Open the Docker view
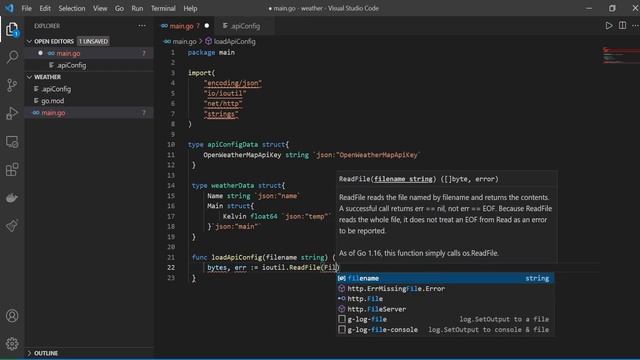640x360 pixels. [x=12, y=198]
